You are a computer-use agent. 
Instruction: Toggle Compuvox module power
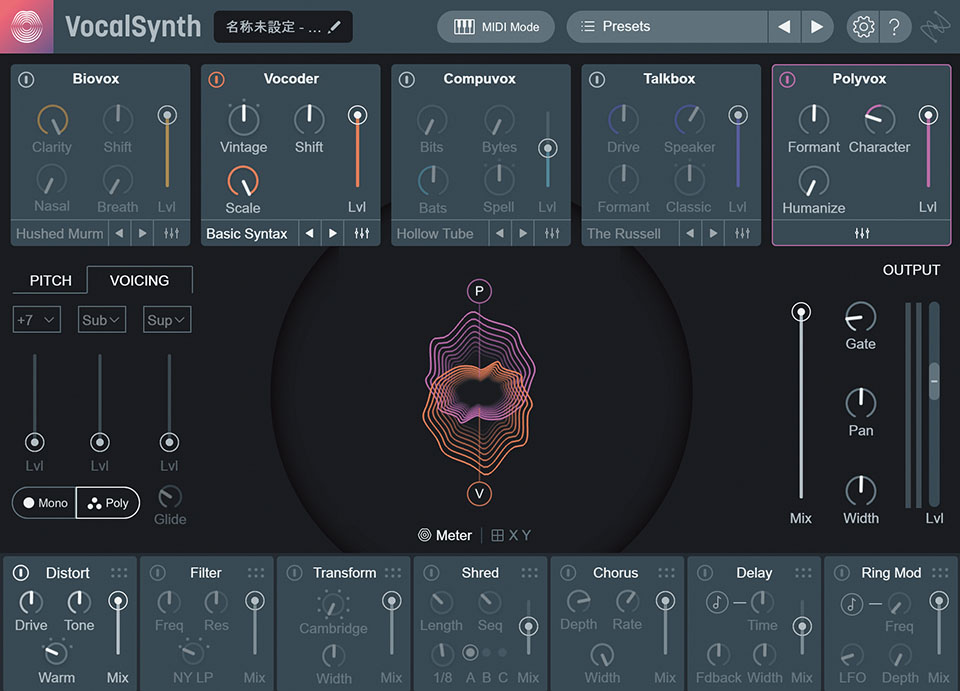pyautogui.click(x=407, y=79)
